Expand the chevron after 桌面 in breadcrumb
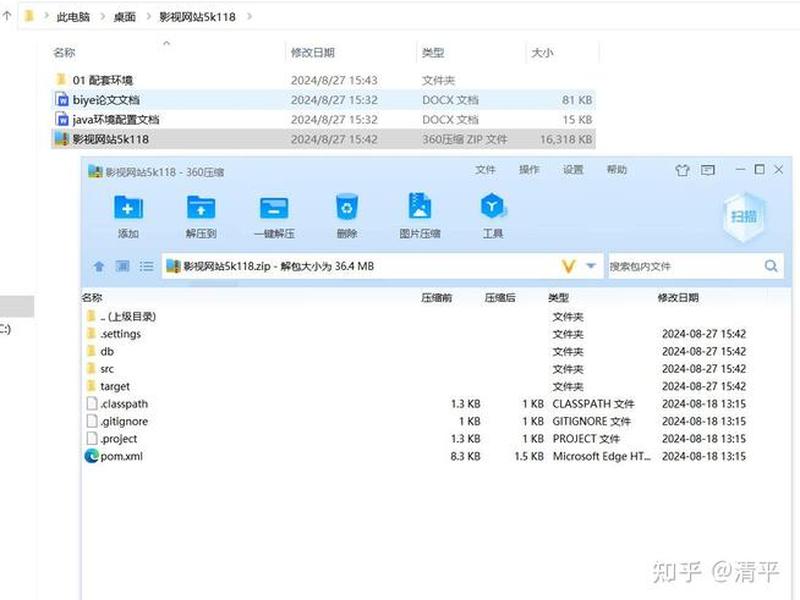 click(x=148, y=17)
